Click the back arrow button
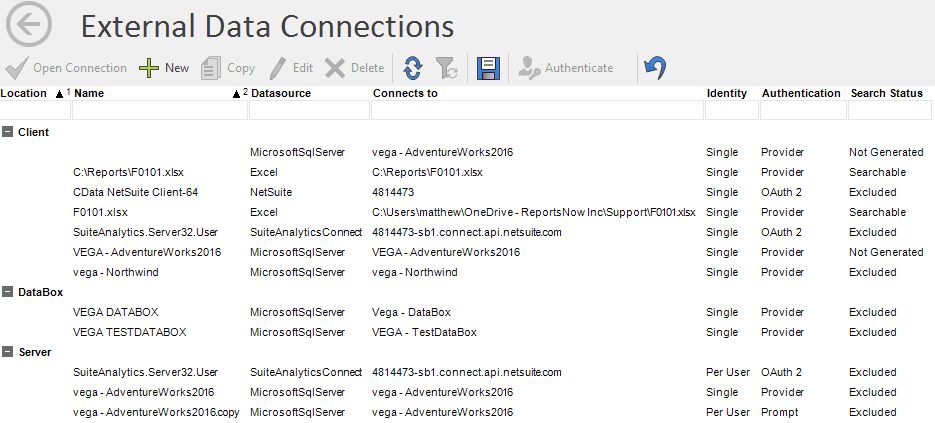935x423 pixels. pos(28,27)
